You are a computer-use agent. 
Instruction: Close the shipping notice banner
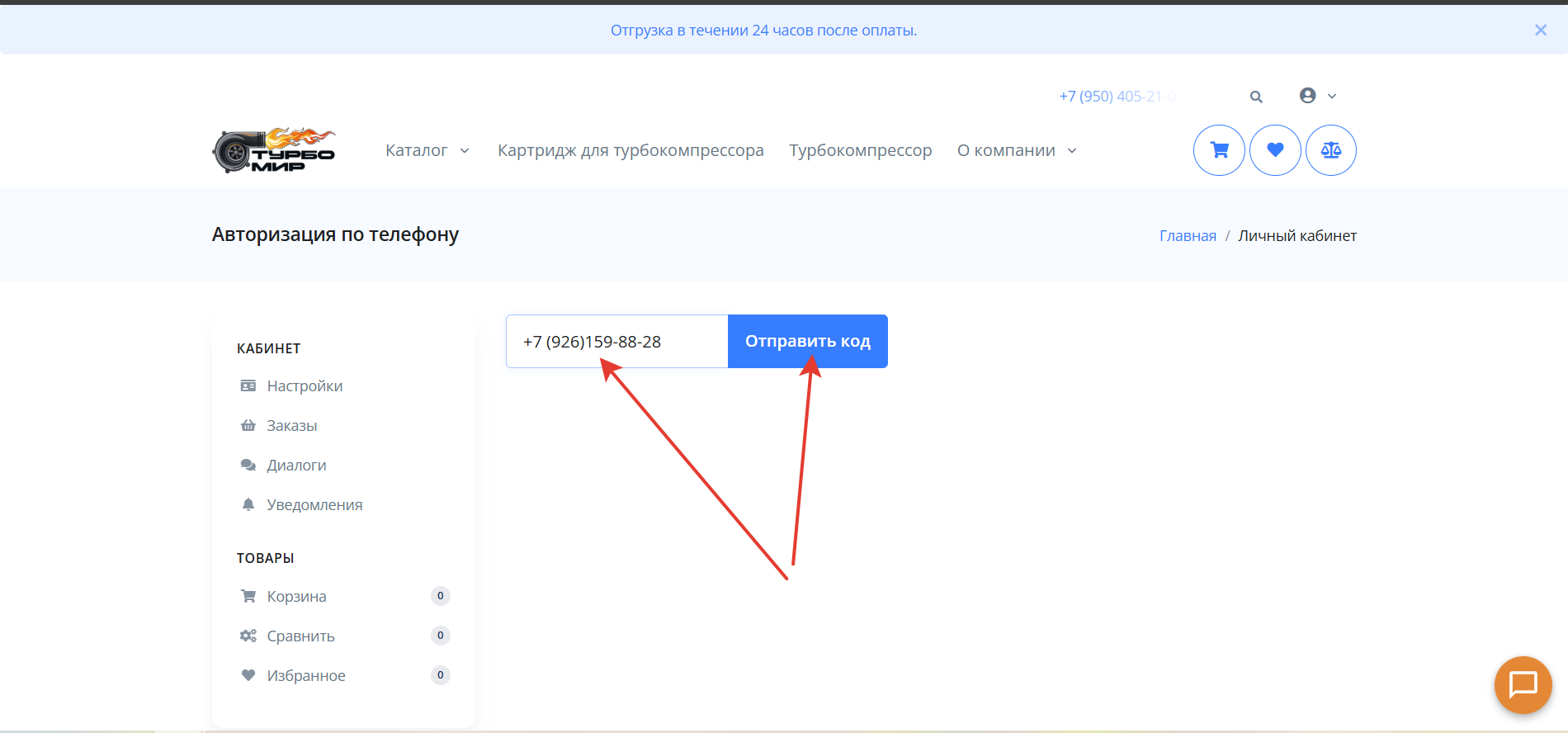point(1541,30)
